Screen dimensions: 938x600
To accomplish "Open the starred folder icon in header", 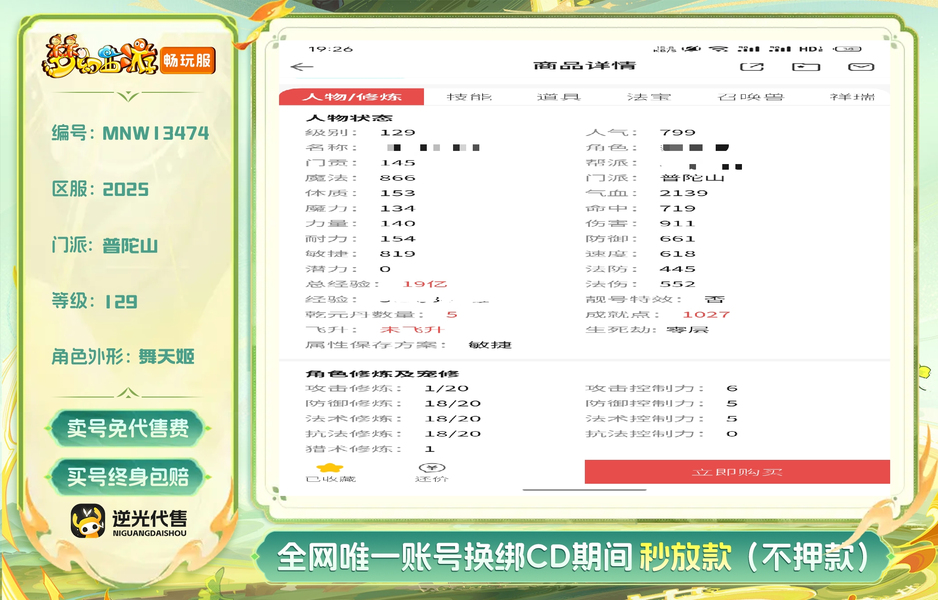I will coord(806,66).
